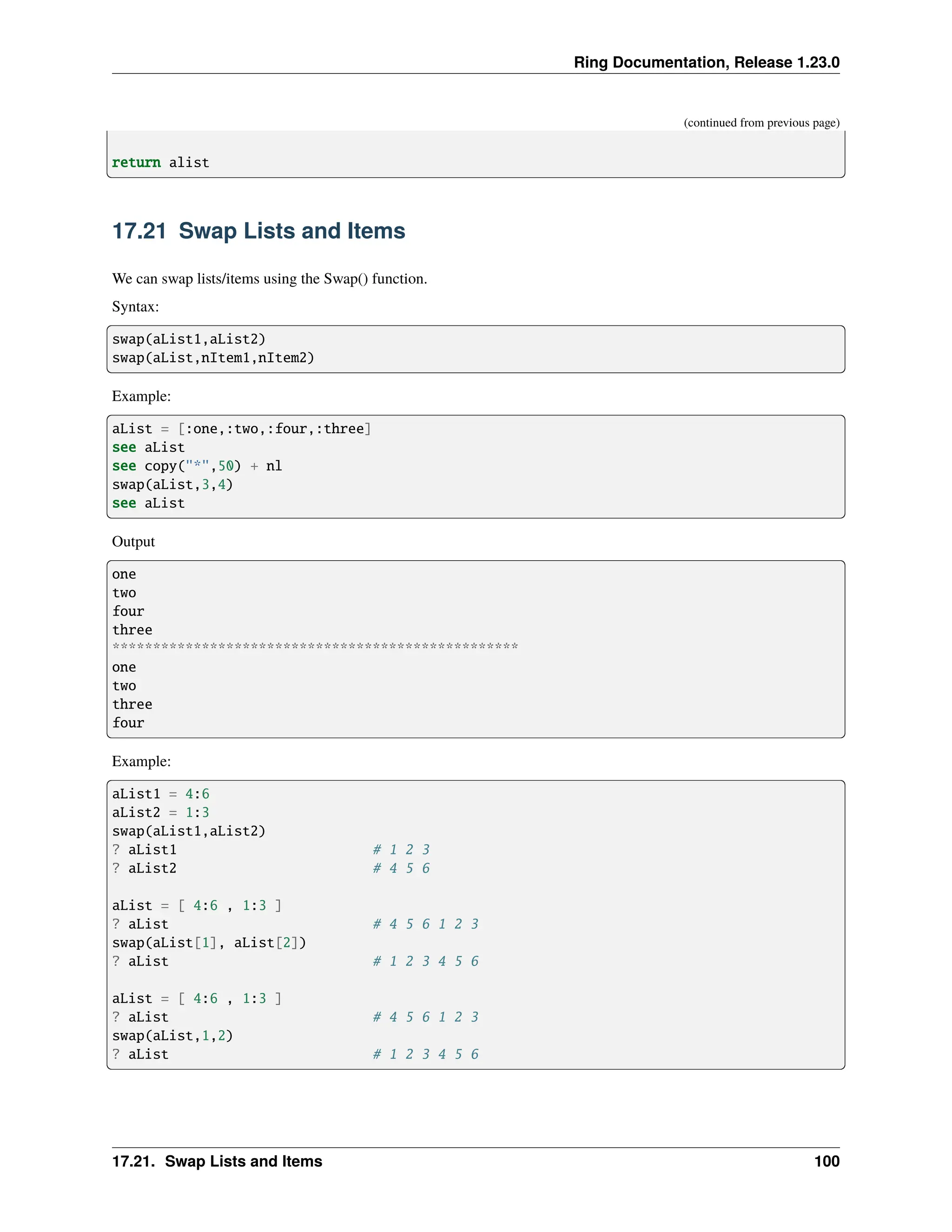Click the 'Example:' label below the Output block
Viewport: 952px width, 1232px height.
click(141, 761)
